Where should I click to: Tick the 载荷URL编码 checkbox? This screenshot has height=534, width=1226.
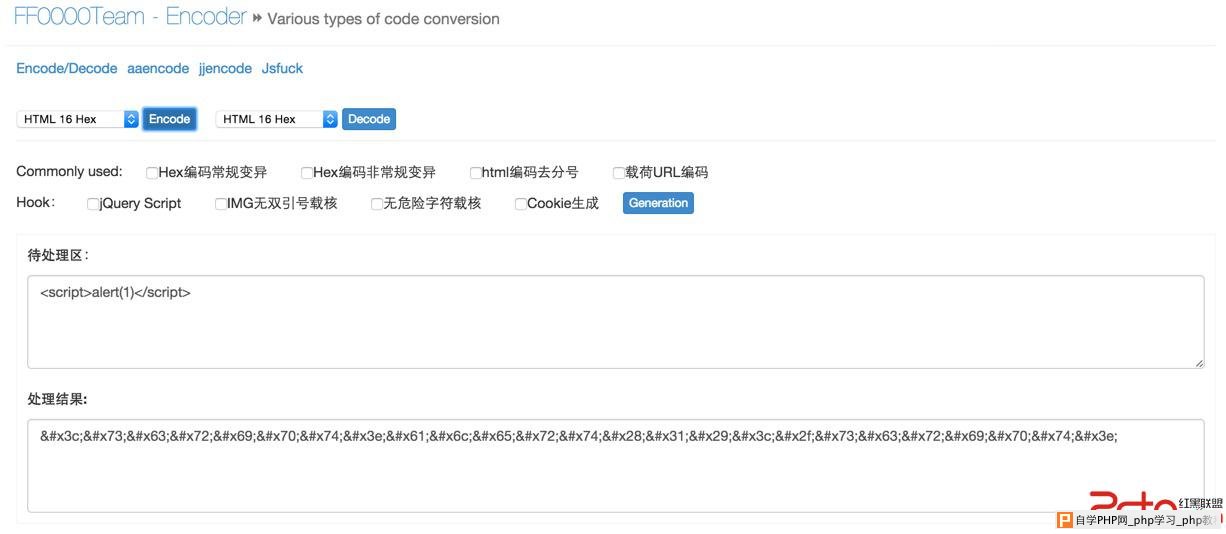click(x=619, y=173)
